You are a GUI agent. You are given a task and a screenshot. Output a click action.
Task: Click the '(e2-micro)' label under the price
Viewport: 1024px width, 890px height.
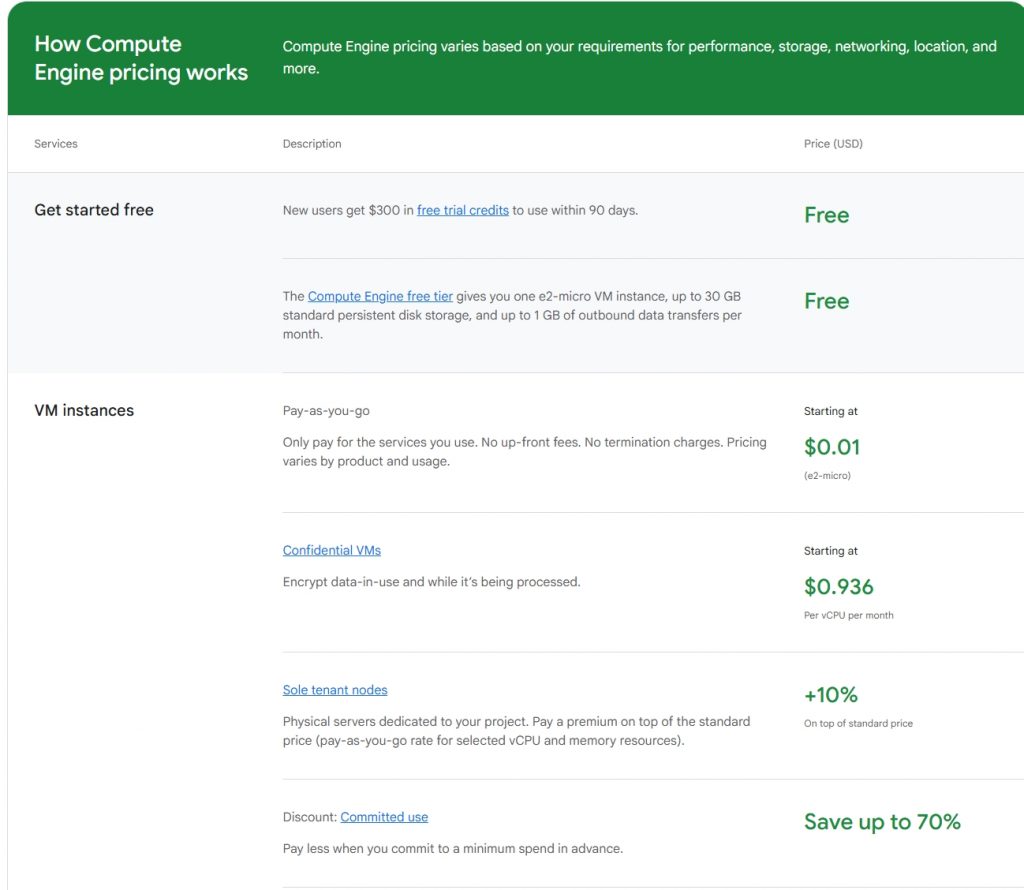click(x=827, y=476)
